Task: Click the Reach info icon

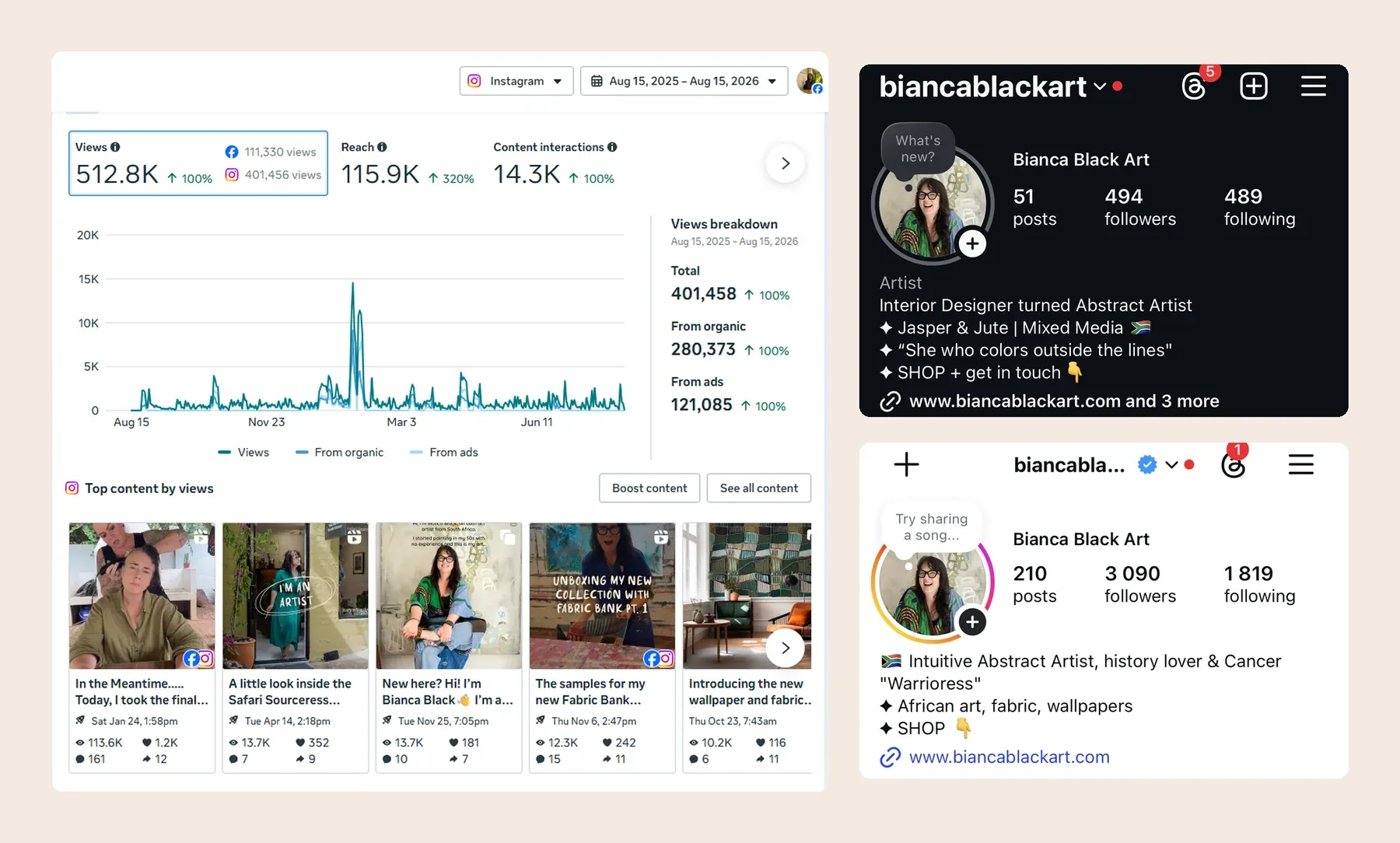Action: tap(382, 147)
